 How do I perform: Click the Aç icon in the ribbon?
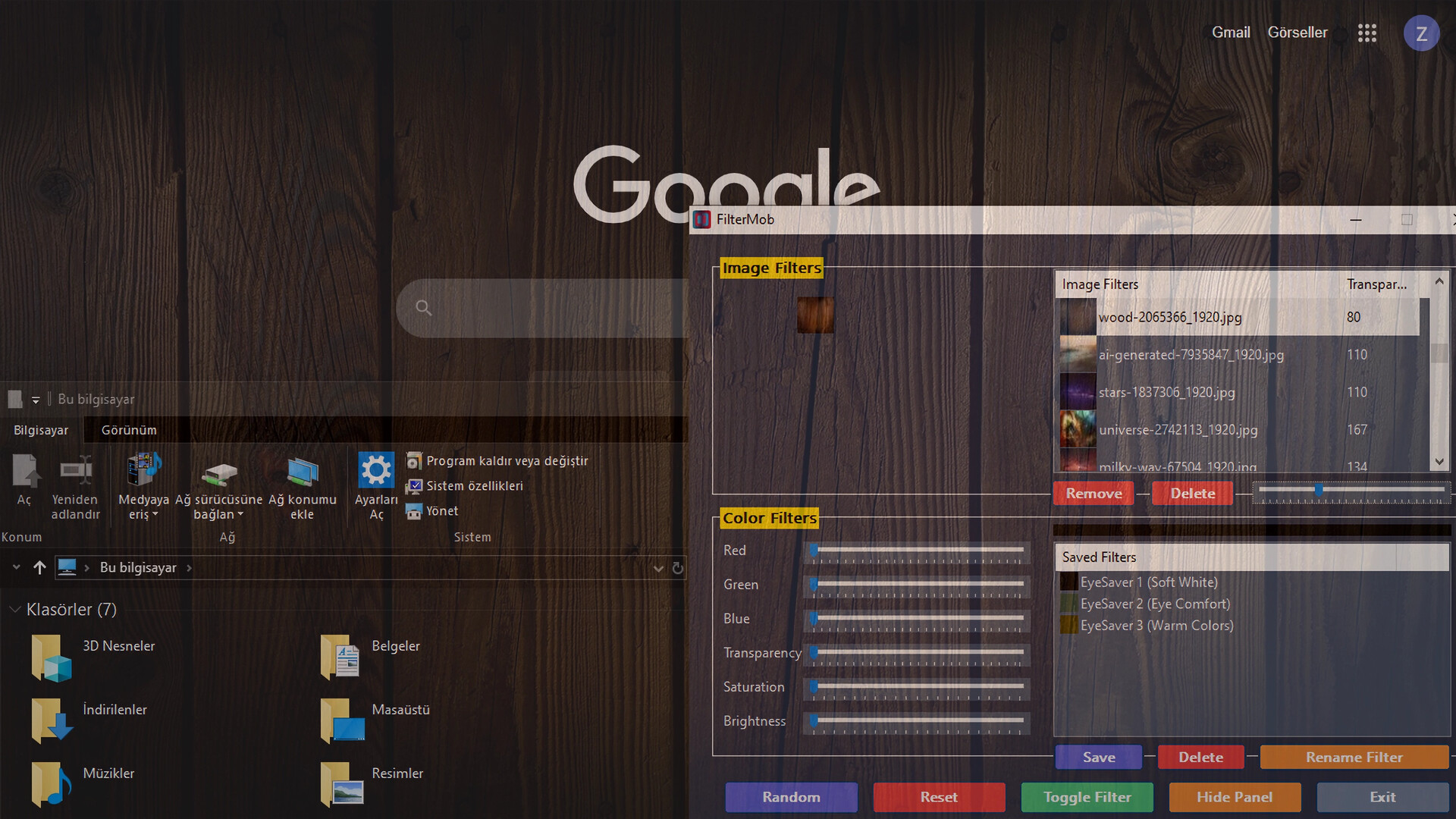coord(24,469)
